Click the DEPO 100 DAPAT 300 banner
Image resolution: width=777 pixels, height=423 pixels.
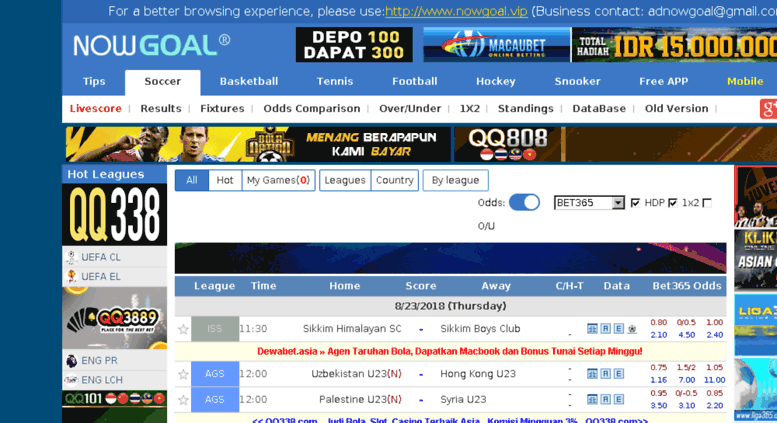point(354,45)
